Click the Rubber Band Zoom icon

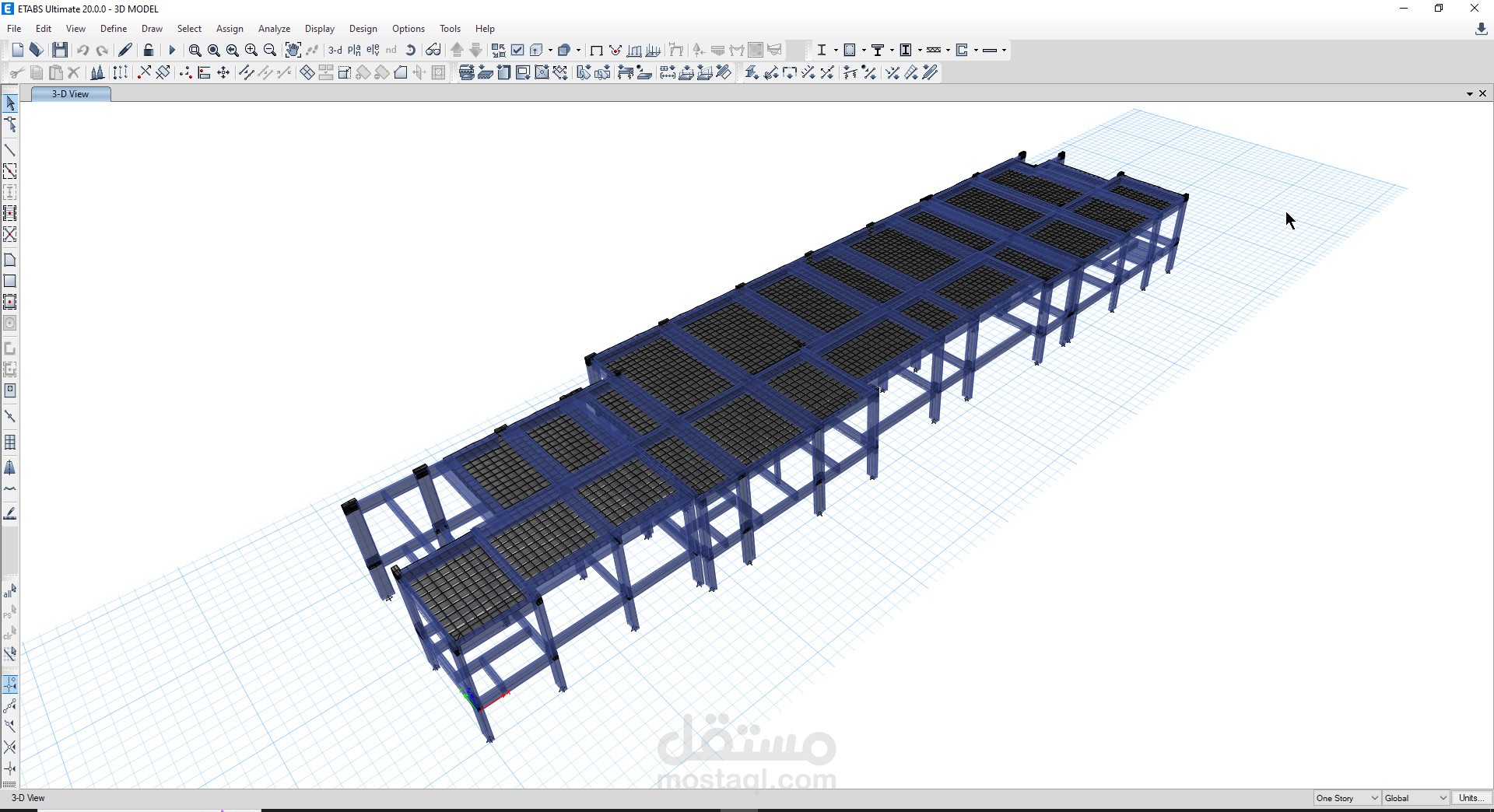click(195, 50)
